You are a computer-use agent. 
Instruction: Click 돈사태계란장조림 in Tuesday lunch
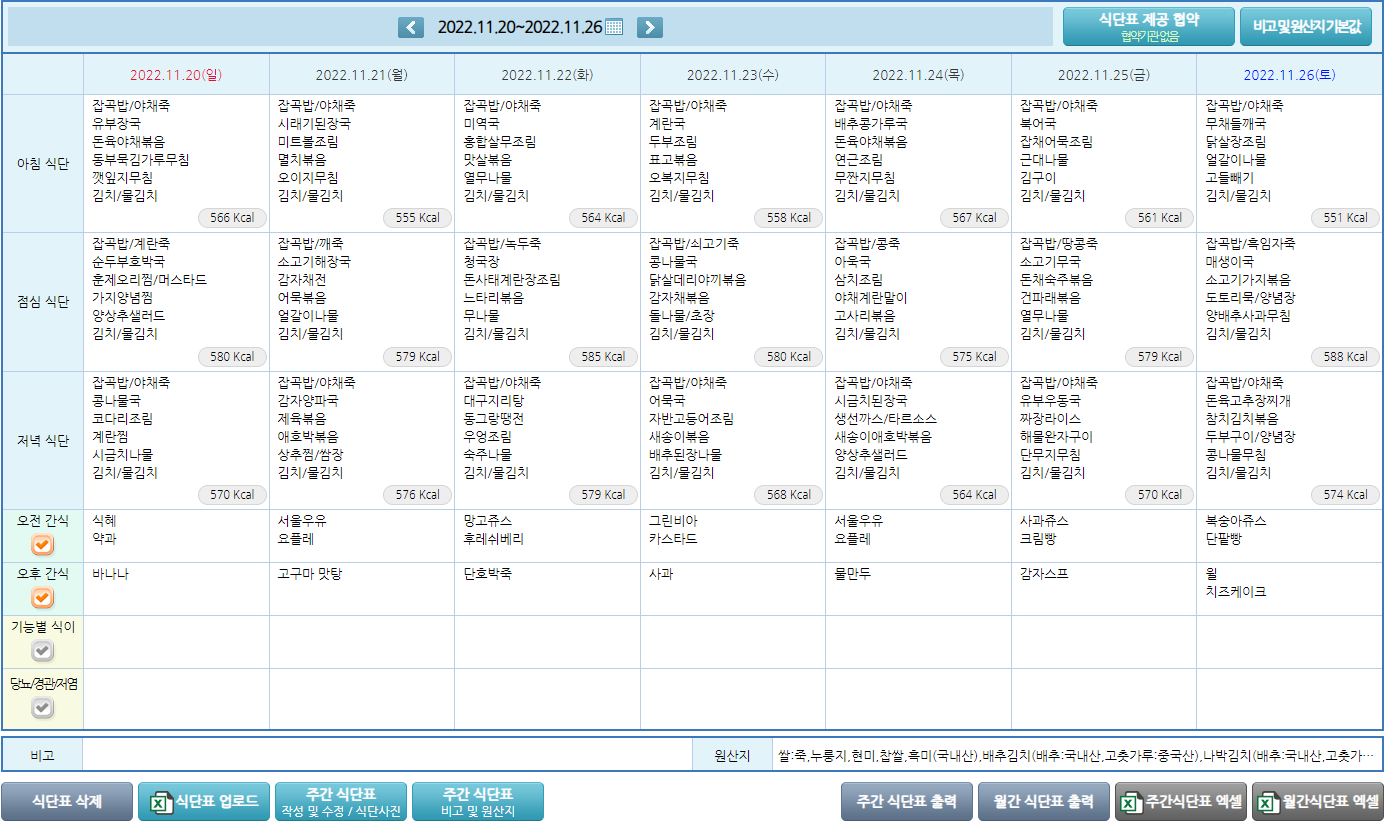coord(512,280)
